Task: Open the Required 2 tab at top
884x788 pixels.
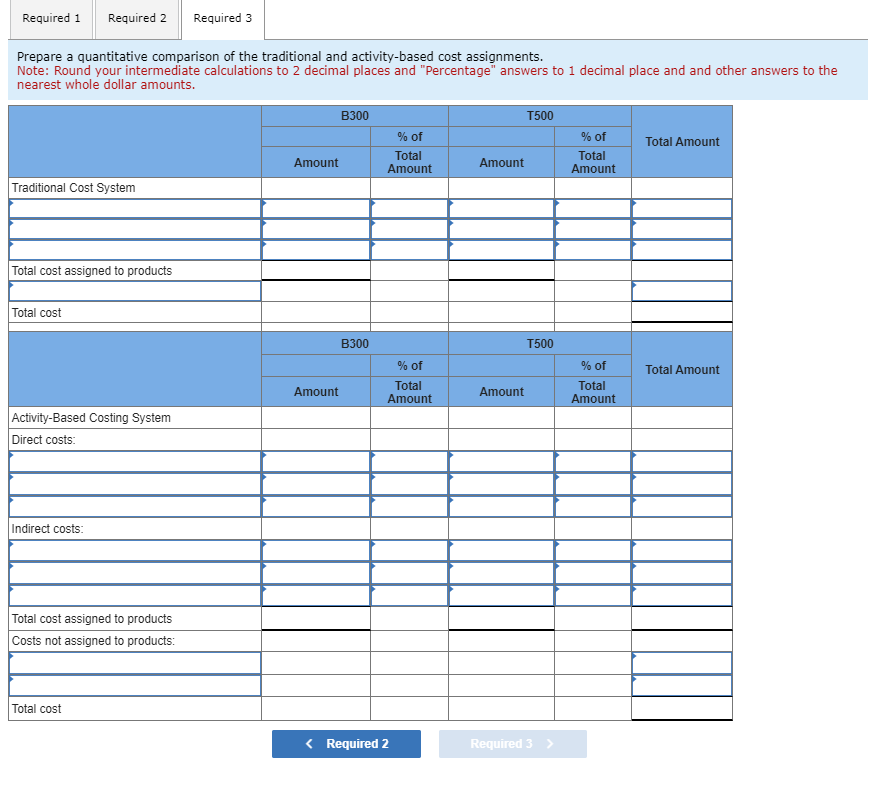Action: 137,19
